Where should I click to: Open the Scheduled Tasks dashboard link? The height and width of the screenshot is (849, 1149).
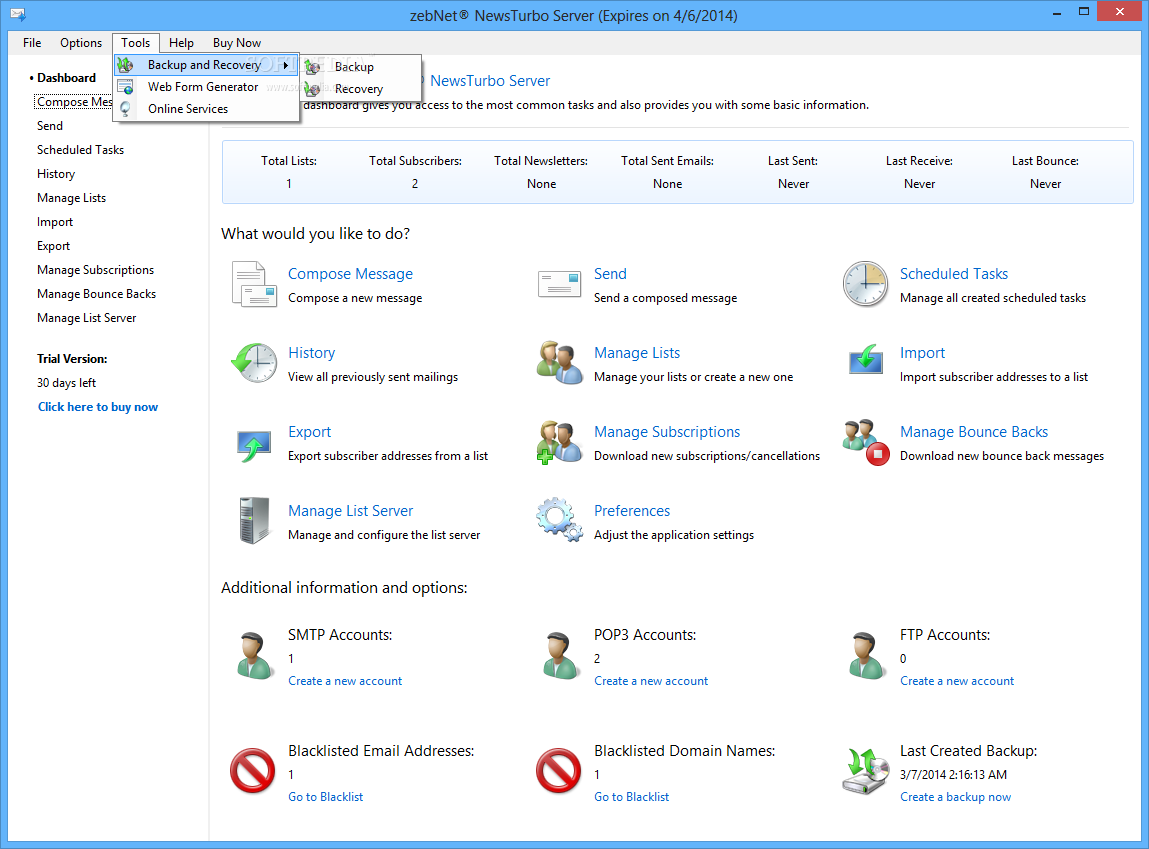click(x=954, y=274)
